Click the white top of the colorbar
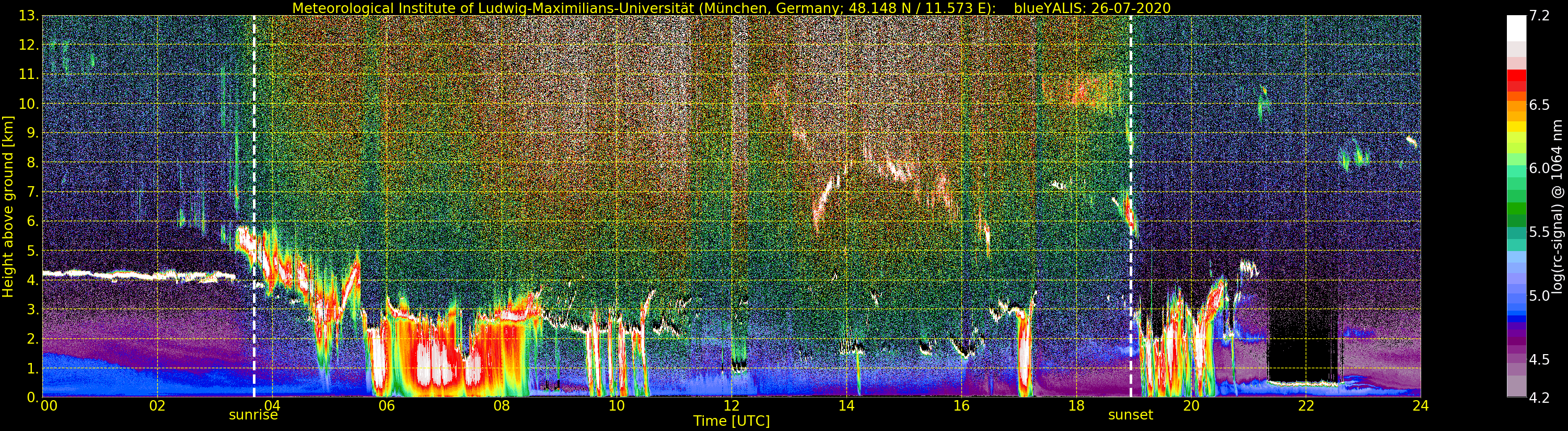The height and width of the screenshot is (431, 1568). (x=1516, y=28)
